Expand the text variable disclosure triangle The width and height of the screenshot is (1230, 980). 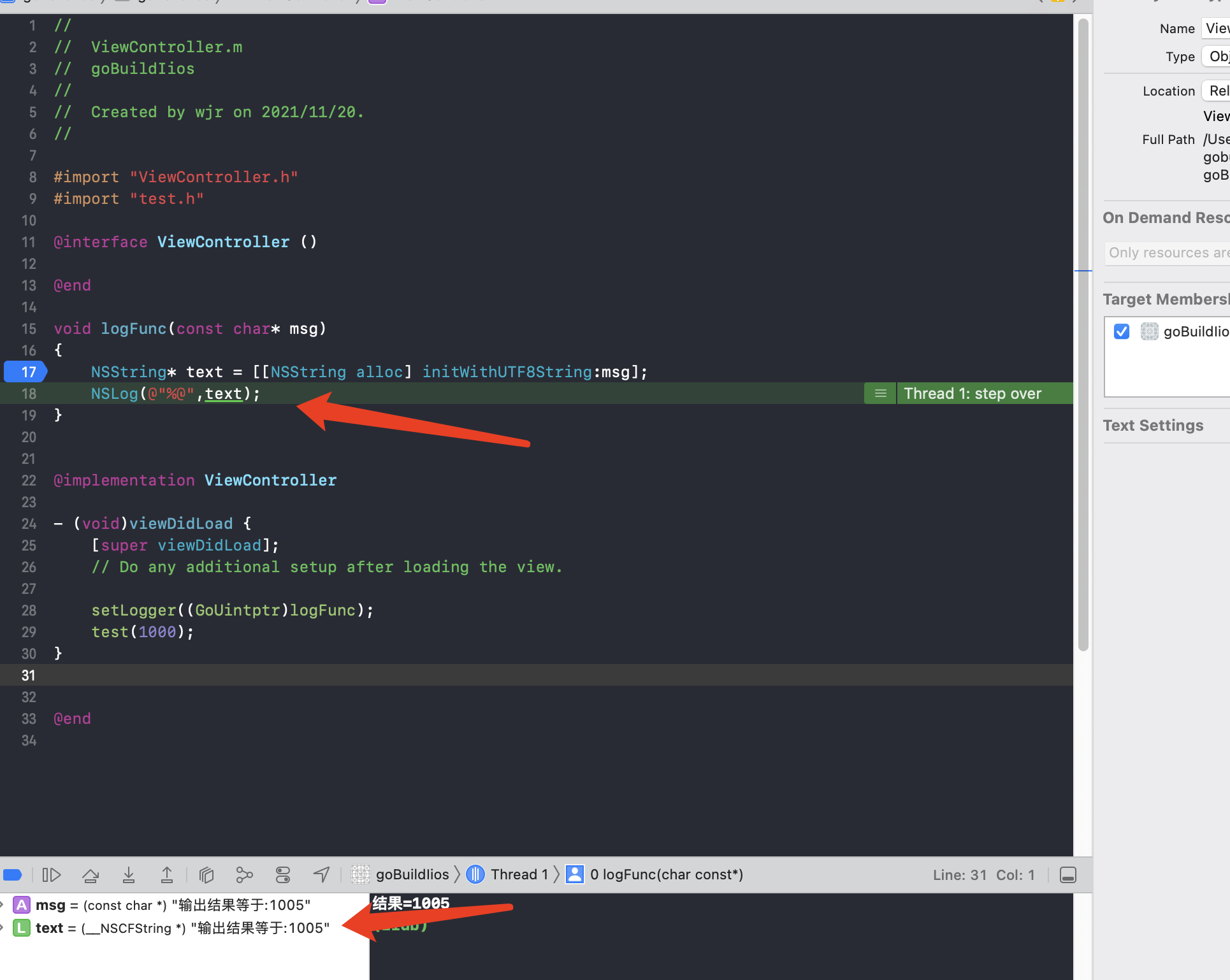click(x=3, y=928)
